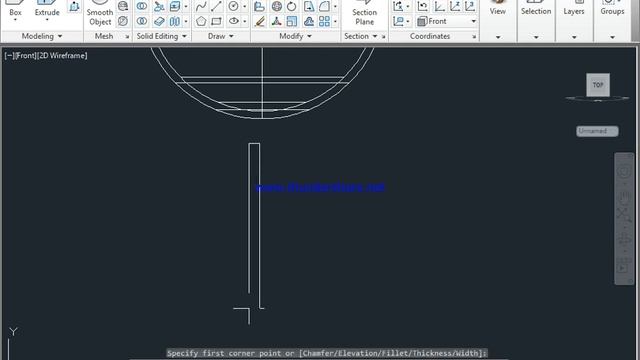The width and height of the screenshot is (640, 360).
Task: Select the Circle draw tool
Action: (x=233, y=6)
